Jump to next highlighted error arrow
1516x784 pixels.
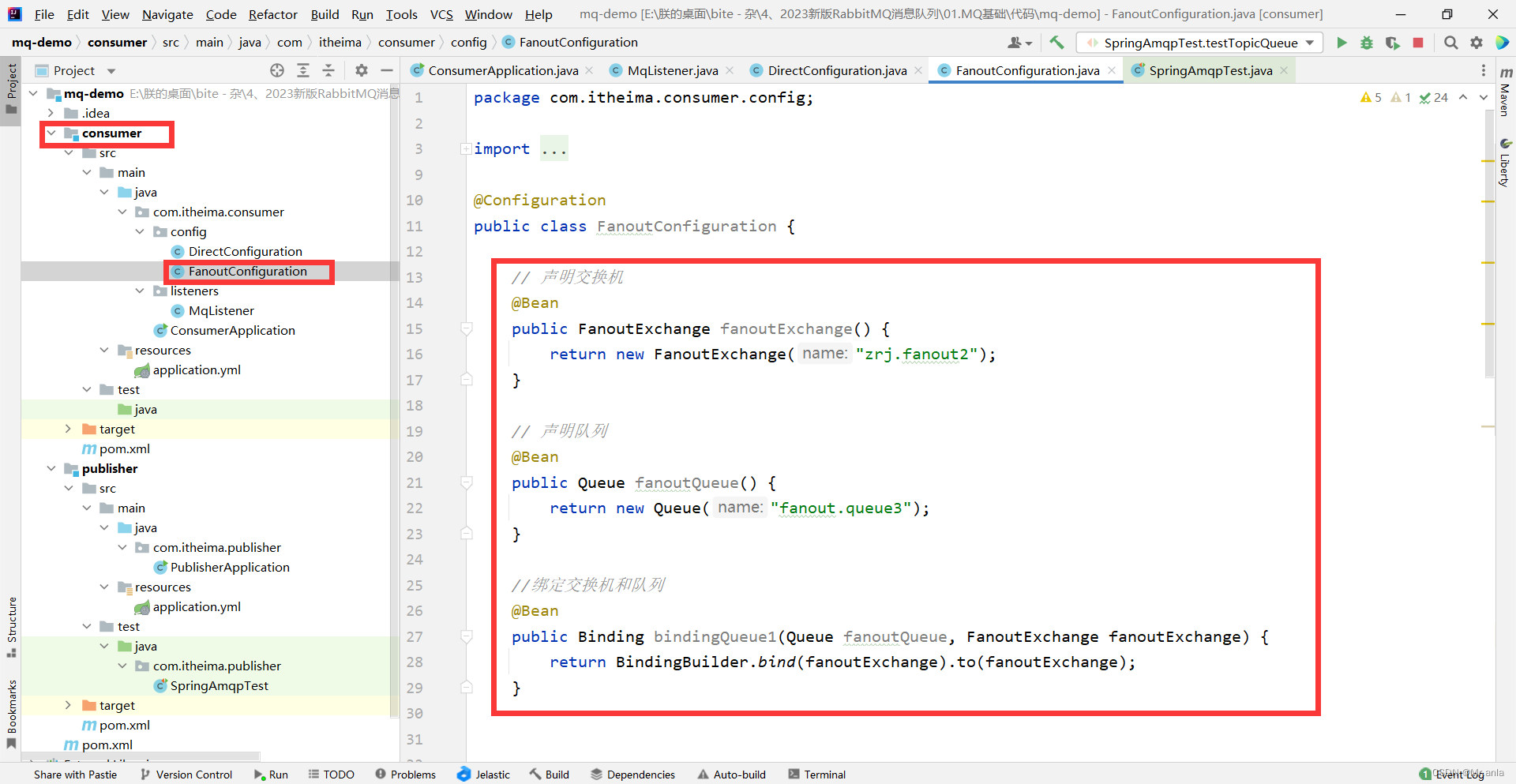coord(1484,97)
